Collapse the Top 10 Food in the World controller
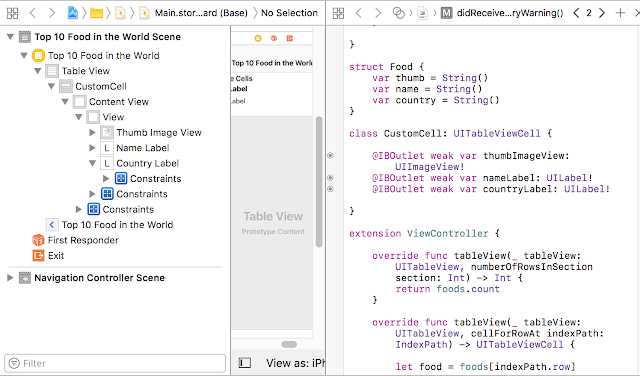This screenshot has width=640, height=376. (x=24, y=56)
